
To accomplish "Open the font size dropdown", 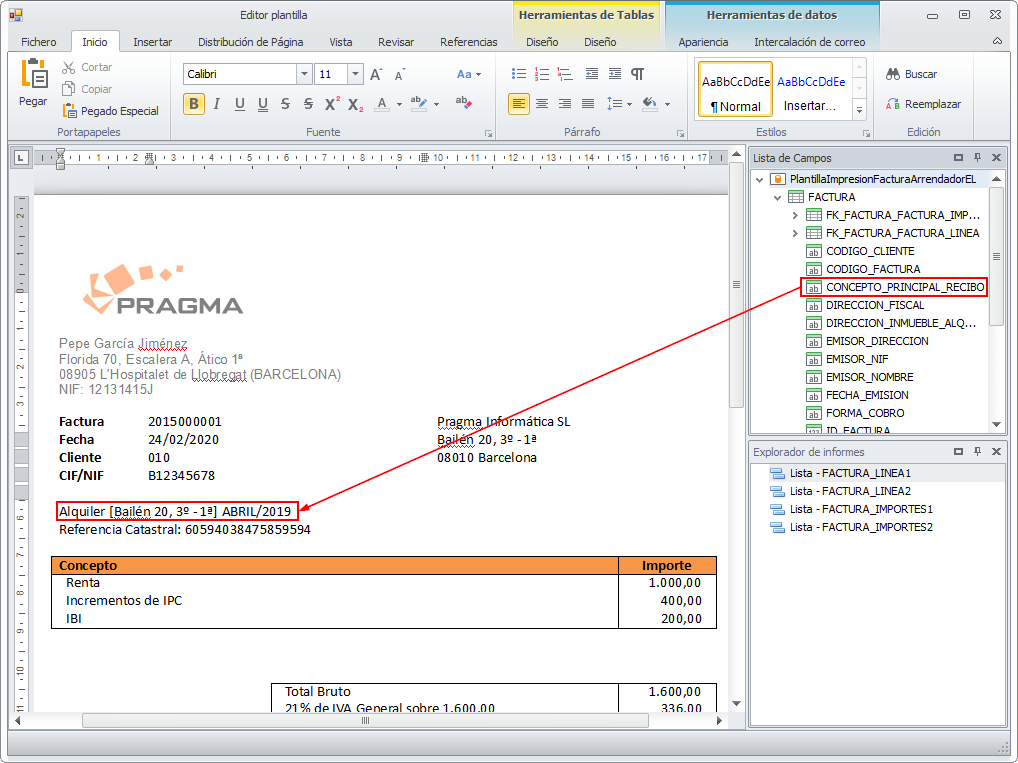I will [355, 74].
